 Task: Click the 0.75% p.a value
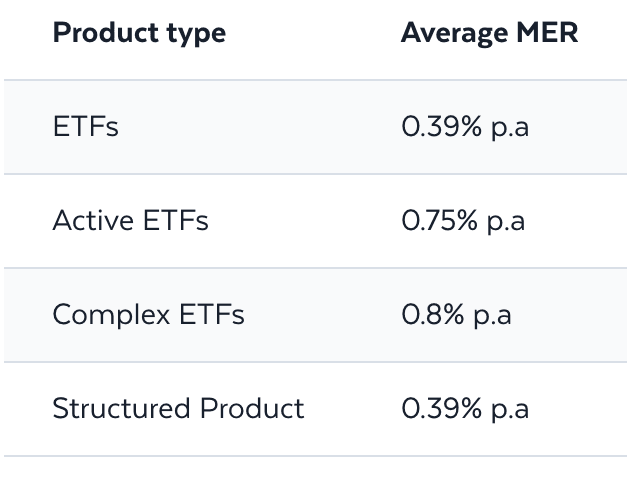(463, 221)
